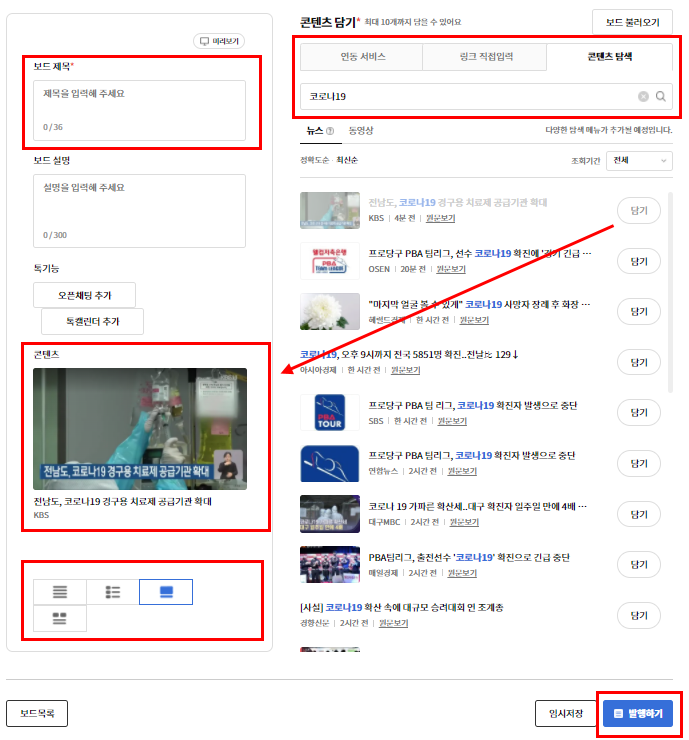Click 담기 for the 헤럴드경제 article
Screen dimensions: 689x740
(x=639, y=311)
